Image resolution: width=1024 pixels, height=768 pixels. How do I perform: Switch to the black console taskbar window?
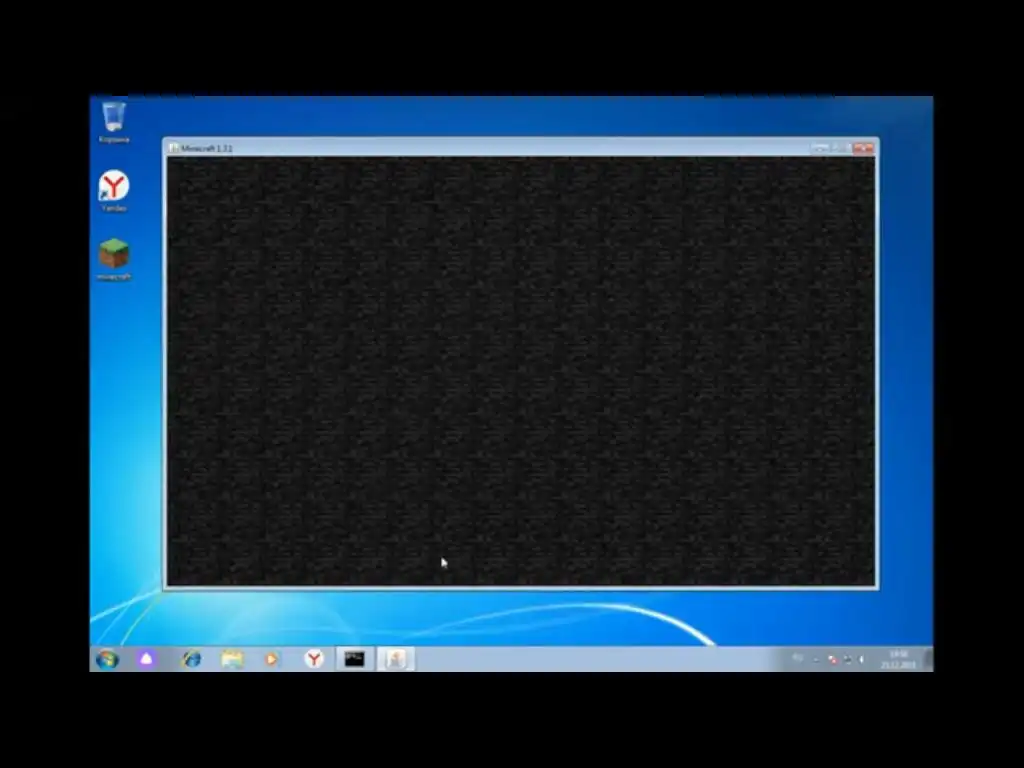pos(355,660)
